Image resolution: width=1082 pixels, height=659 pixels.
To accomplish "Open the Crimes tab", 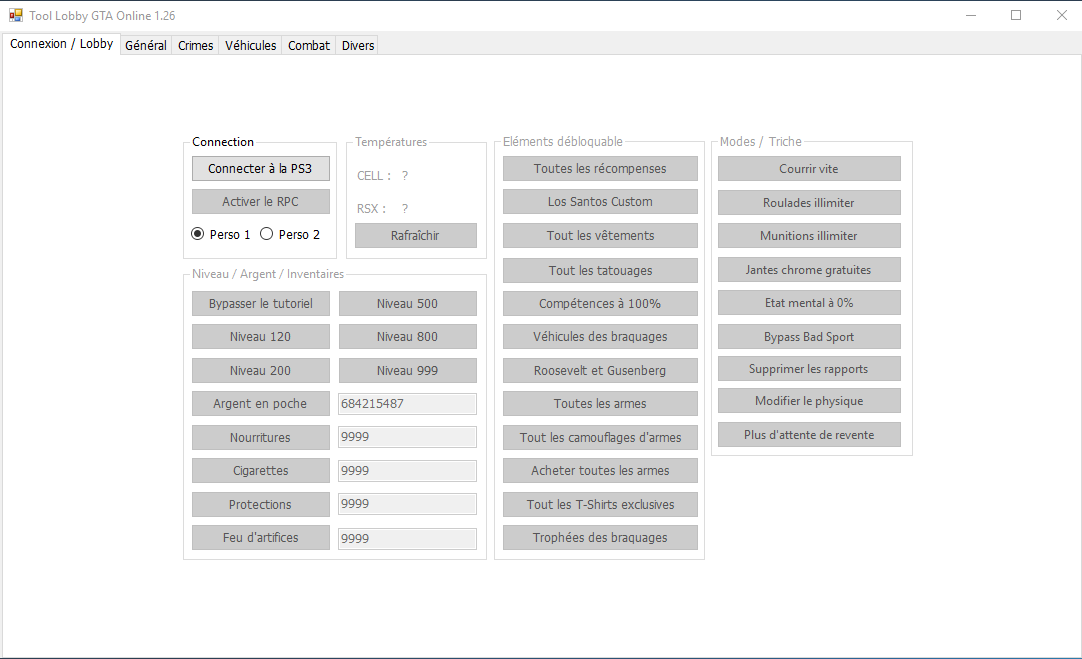I will pos(195,46).
